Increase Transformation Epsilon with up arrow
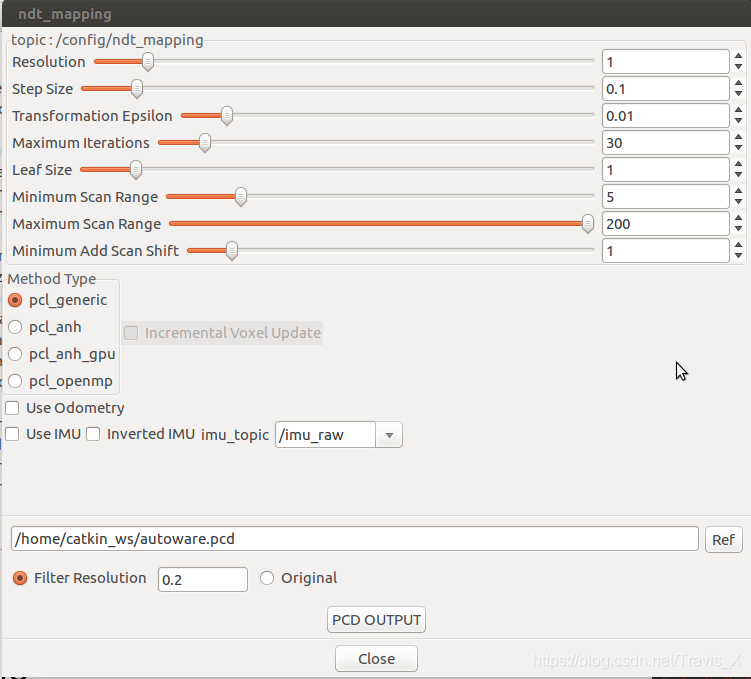Viewport: 751px width, 679px height. [739, 111]
